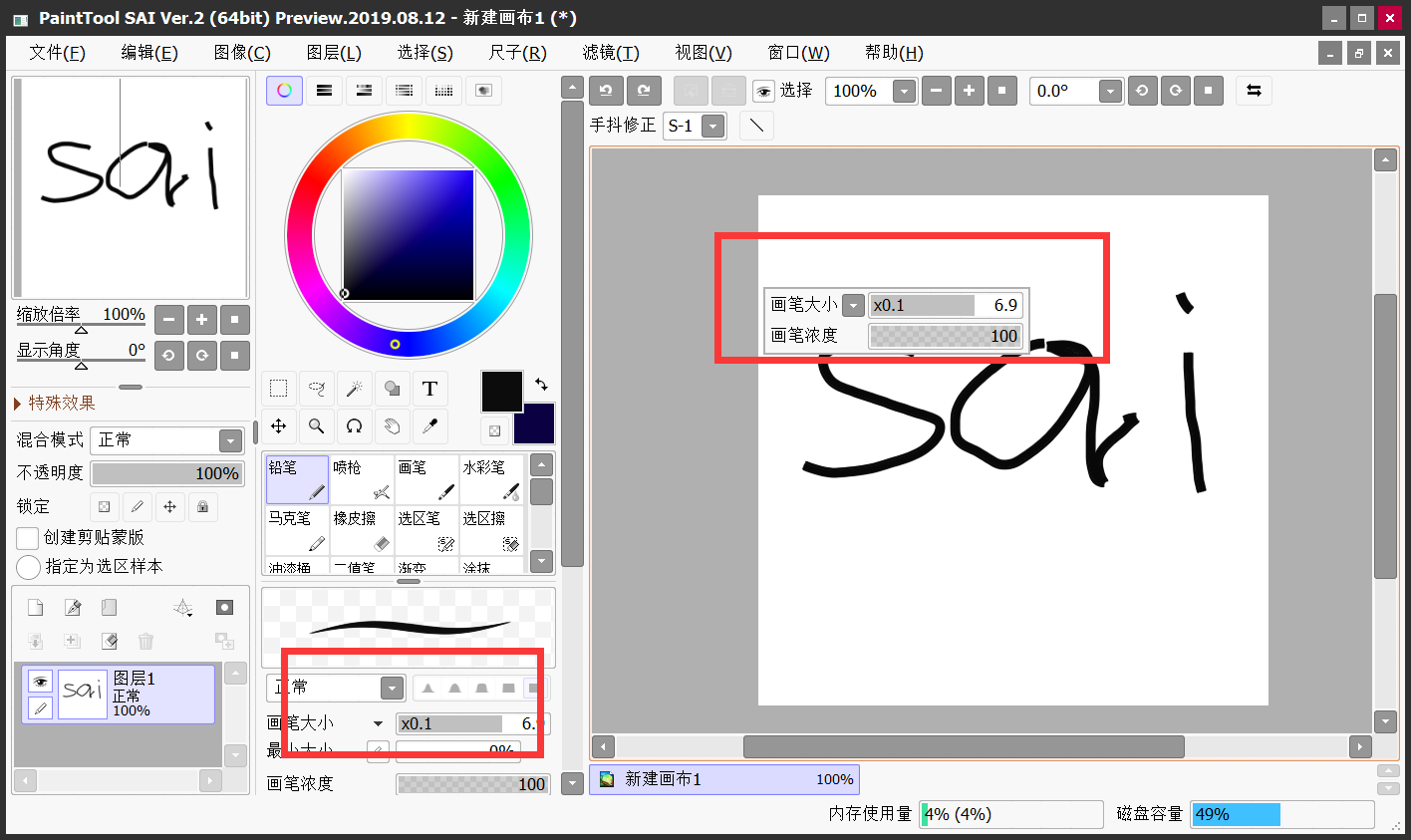The width and height of the screenshot is (1411, 840).
Task: Reset 显示角度 in the navigator panel
Action: click(x=234, y=355)
